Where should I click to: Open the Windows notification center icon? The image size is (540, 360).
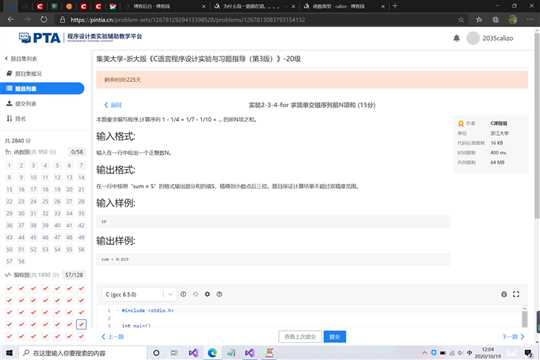click(x=528, y=353)
